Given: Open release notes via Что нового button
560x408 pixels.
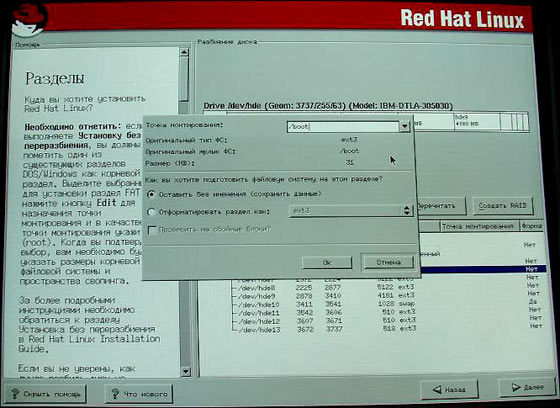Looking at the screenshot, I should tap(139, 394).
